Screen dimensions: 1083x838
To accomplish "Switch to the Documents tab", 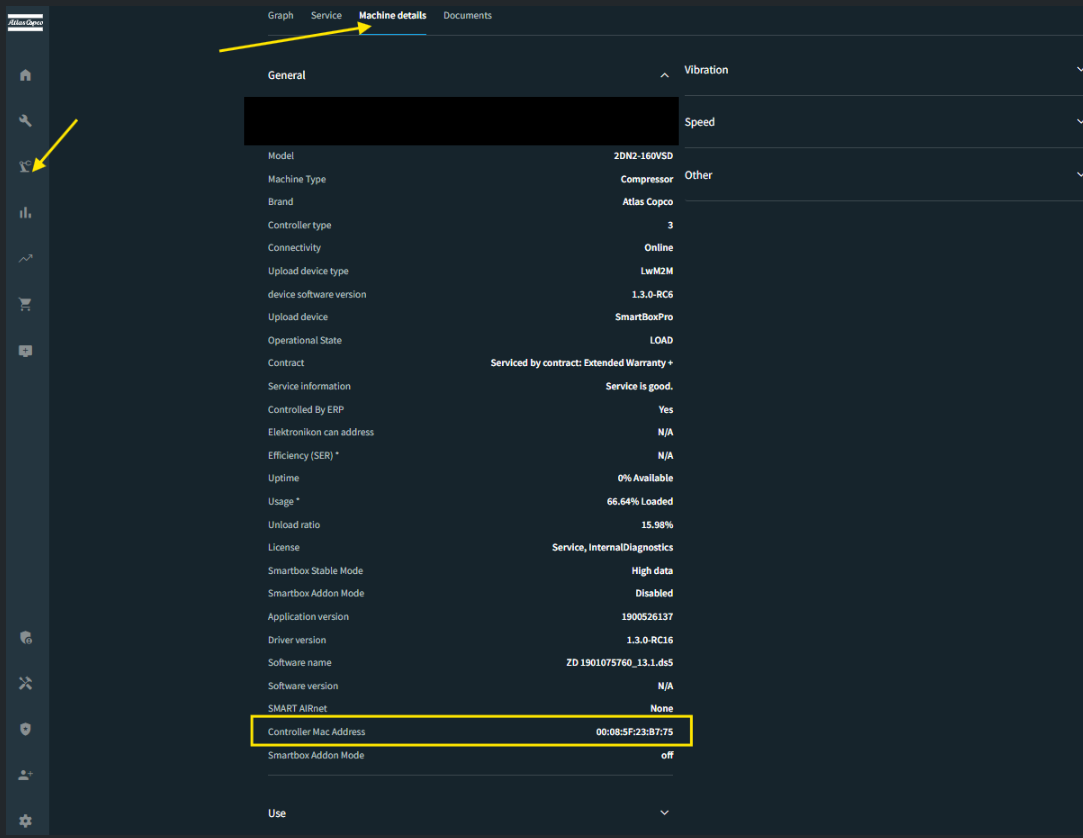I will 468,15.
